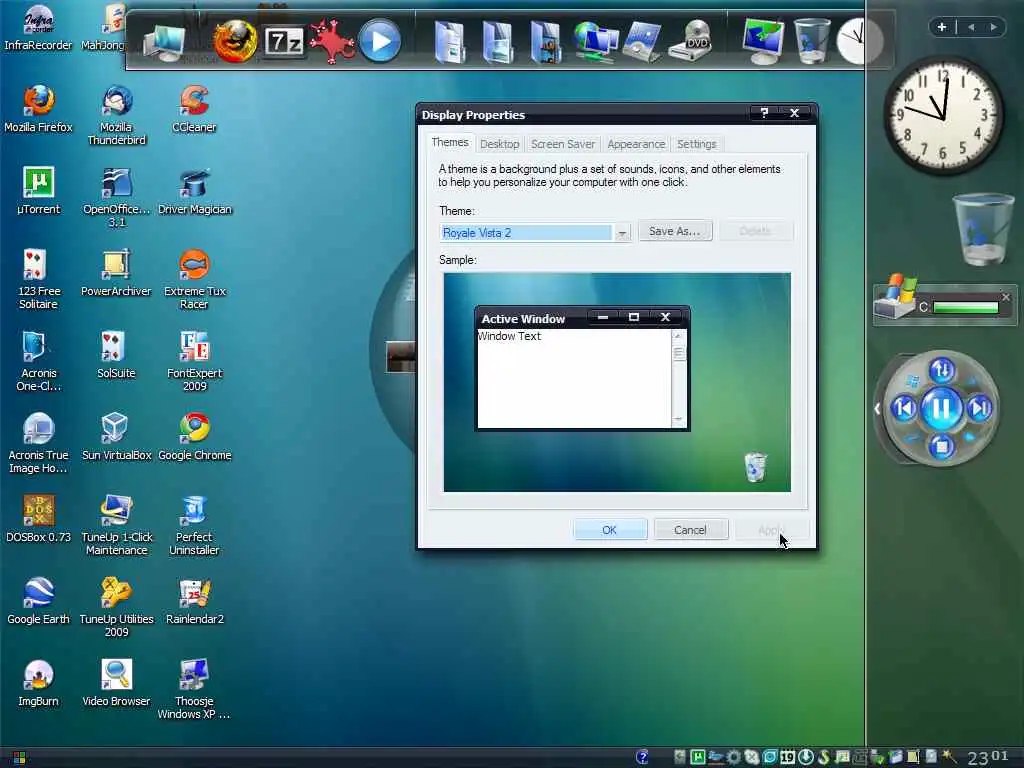
Task: Click the Rainlendar2 desktop icon
Action: point(194,600)
